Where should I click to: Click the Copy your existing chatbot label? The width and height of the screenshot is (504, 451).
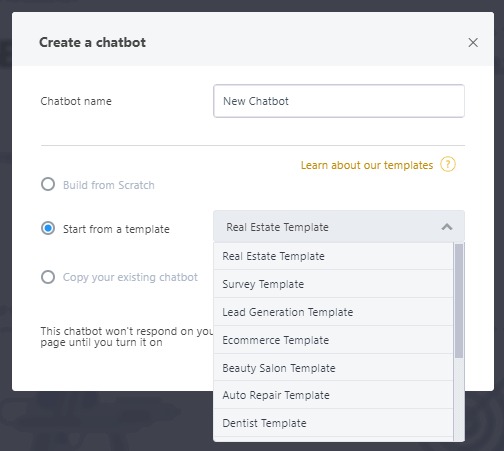tap(130, 277)
